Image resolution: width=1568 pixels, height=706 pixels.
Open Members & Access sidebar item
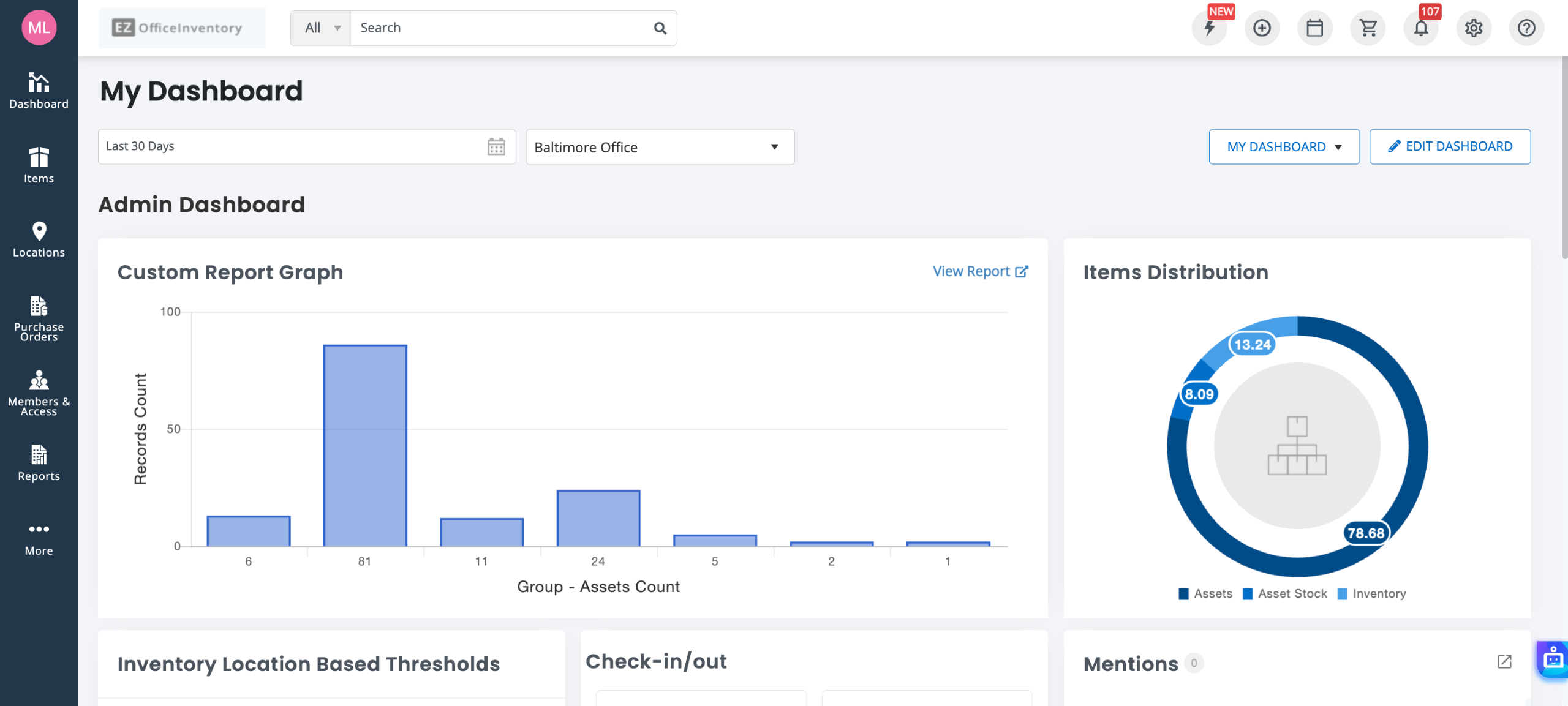[39, 393]
